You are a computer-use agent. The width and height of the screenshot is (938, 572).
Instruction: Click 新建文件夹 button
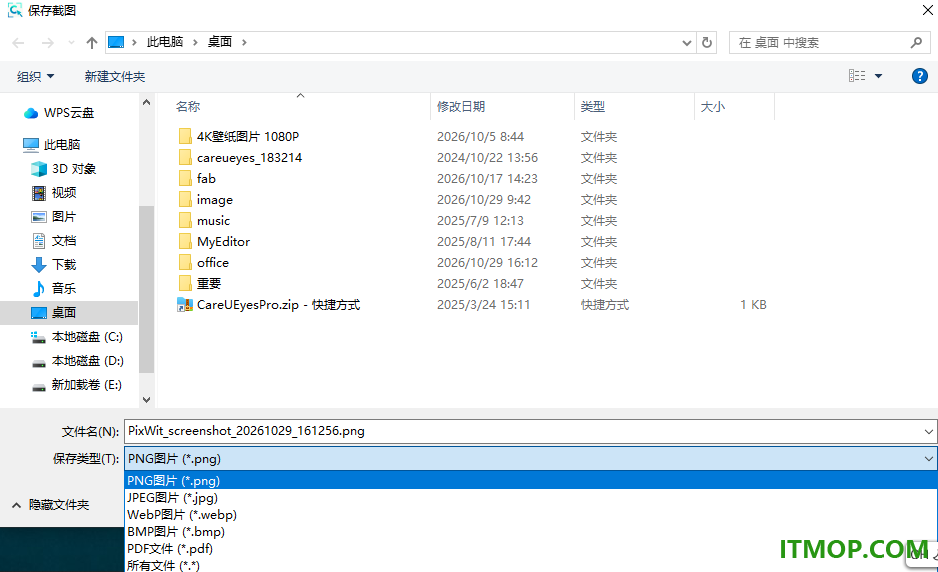click(x=115, y=77)
